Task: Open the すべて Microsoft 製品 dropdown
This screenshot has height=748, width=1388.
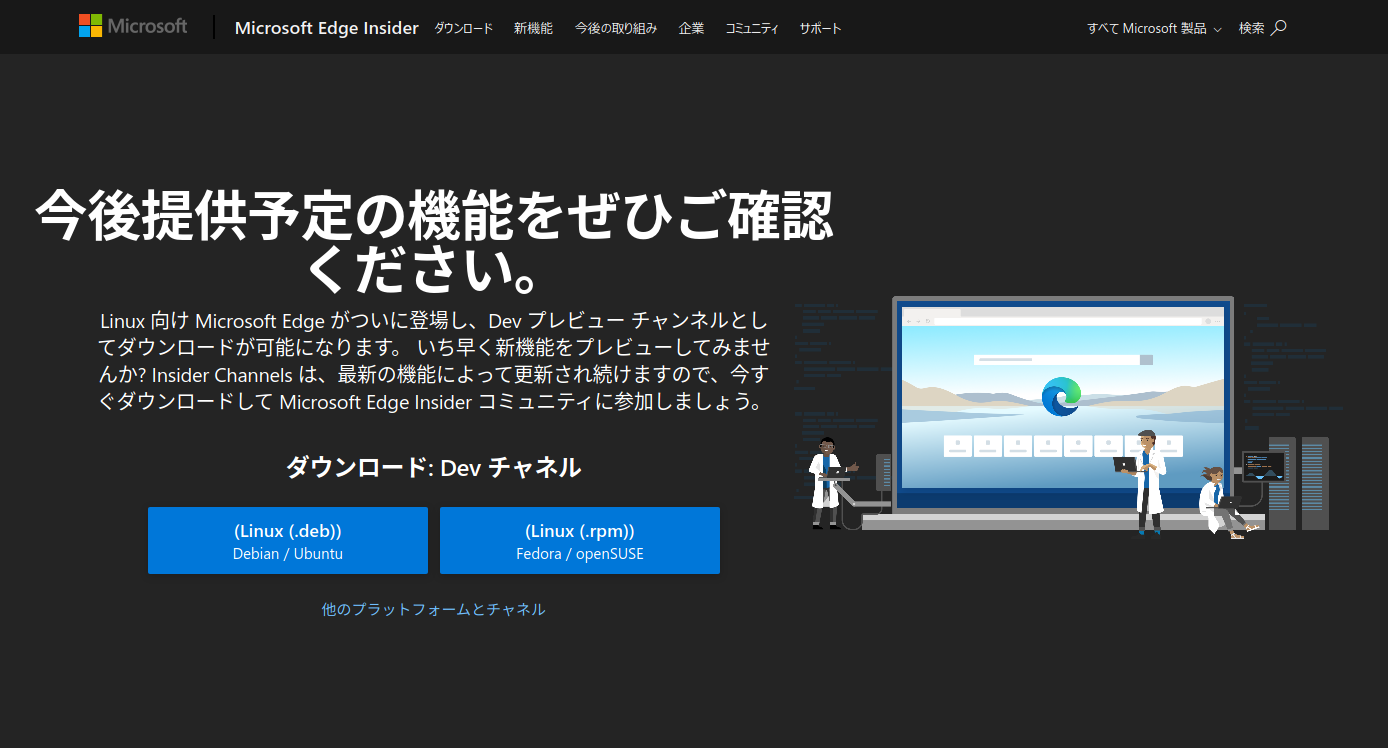Action: [x=1148, y=28]
